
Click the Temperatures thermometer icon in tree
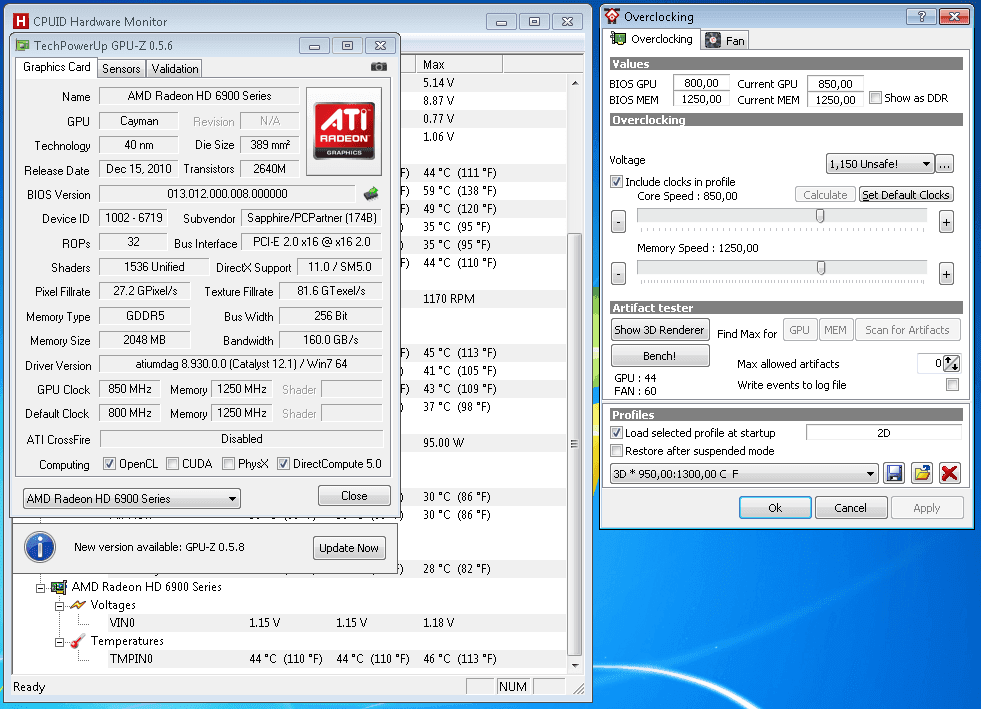tap(78, 641)
